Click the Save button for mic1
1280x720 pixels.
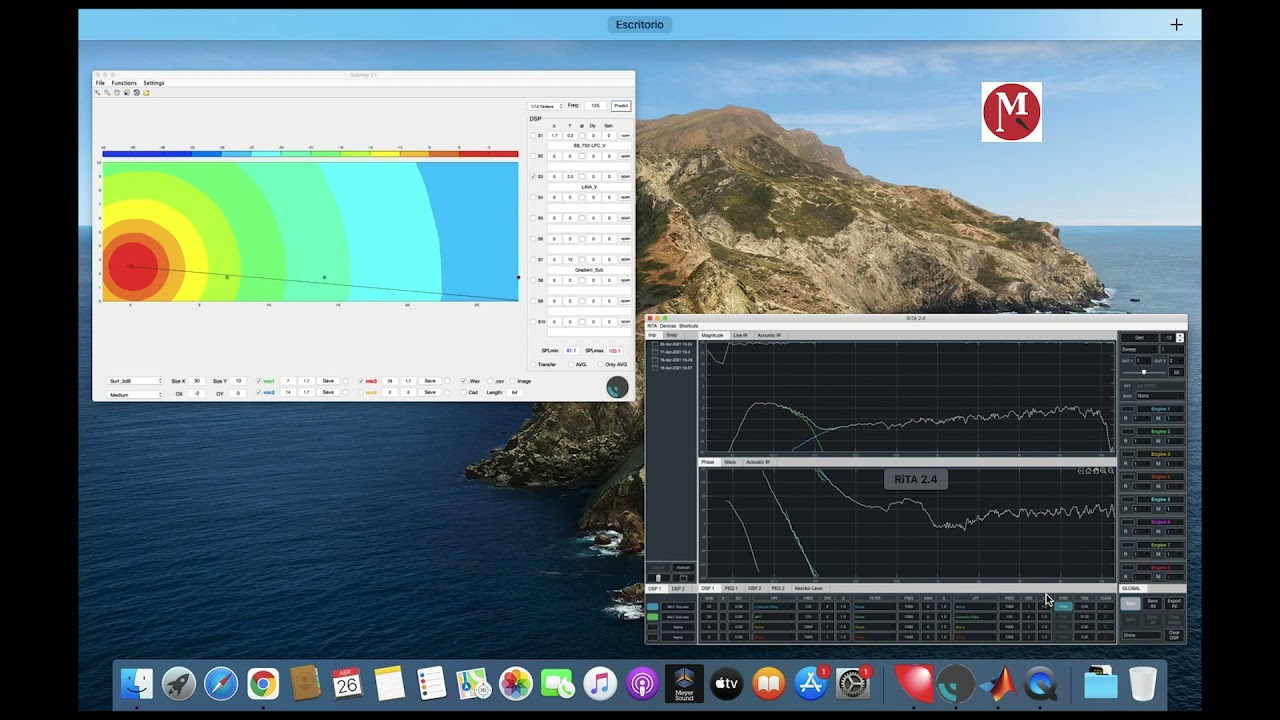[328, 381]
